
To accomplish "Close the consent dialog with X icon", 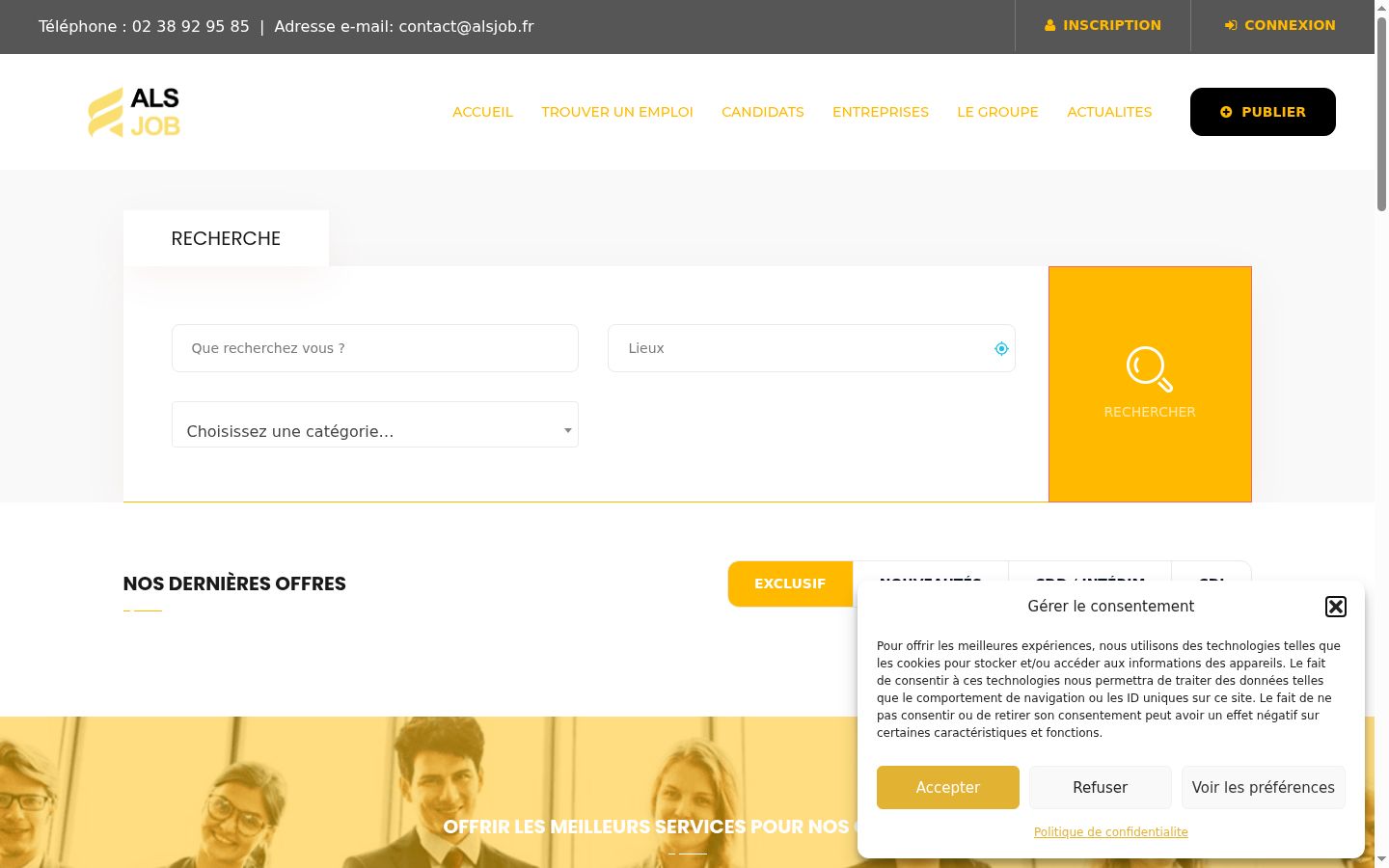I will point(1335,607).
